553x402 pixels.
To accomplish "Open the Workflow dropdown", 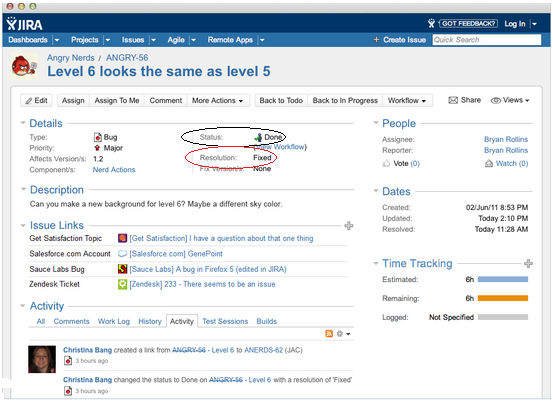I will tap(407, 100).
